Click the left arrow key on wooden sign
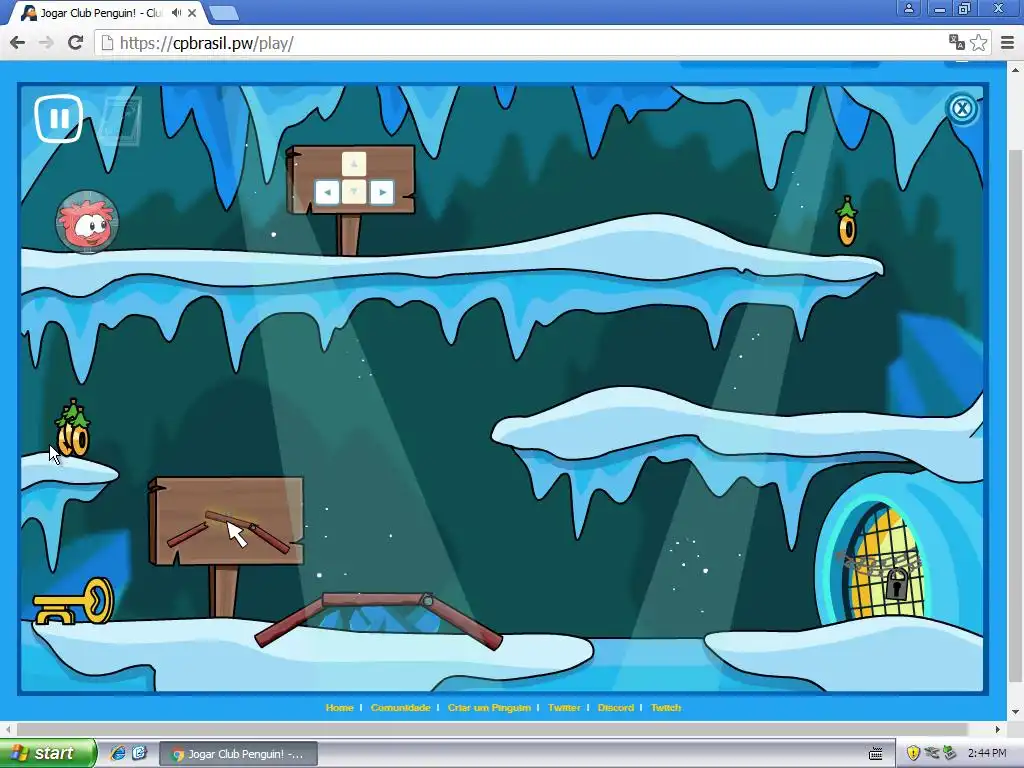The width and height of the screenshot is (1024, 768). coord(327,192)
